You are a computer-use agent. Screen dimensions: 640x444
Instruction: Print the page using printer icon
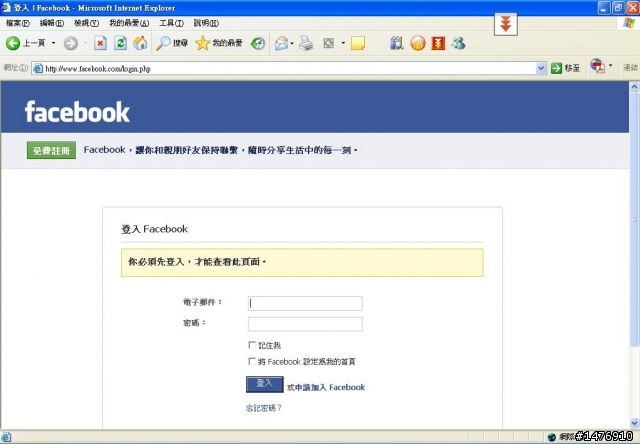[306, 43]
